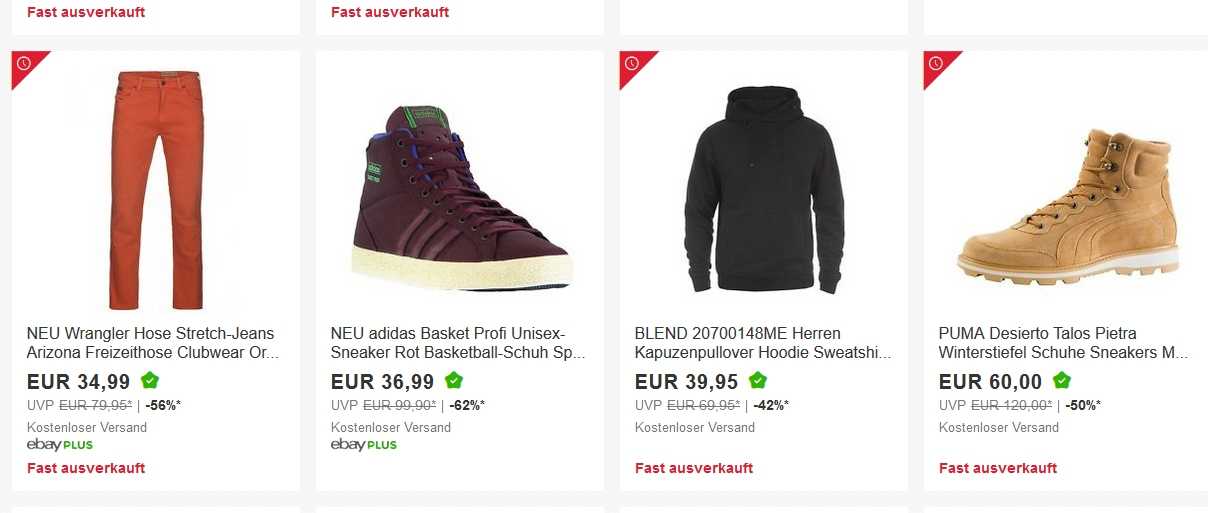Click green verified badge next to EUR 60,00
Image resolution: width=1208 pixels, height=513 pixels.
tap(1062, 380)
